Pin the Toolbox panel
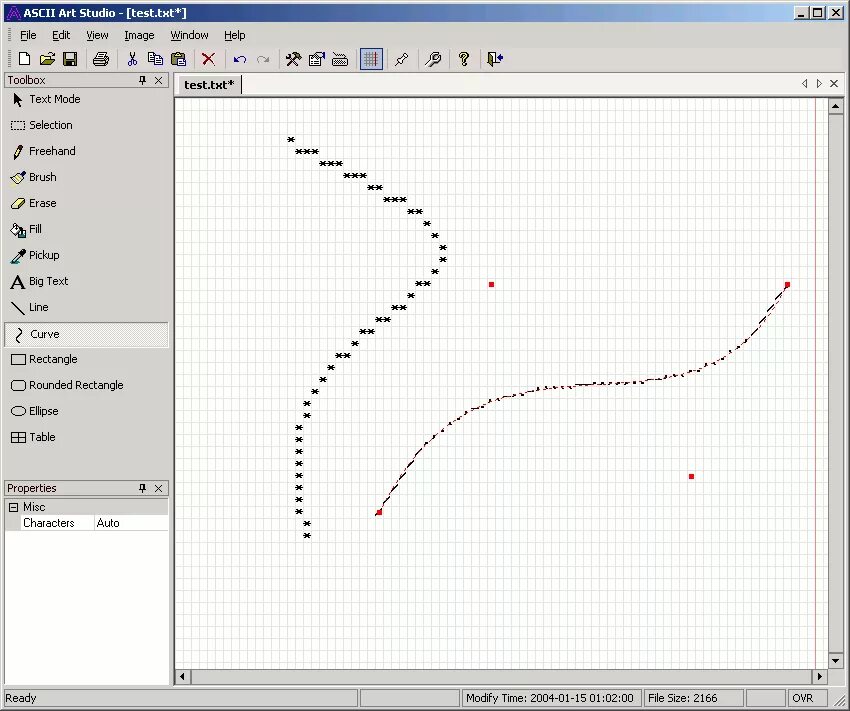Viewport: 850px width, 711px height. tap(141, 80)
